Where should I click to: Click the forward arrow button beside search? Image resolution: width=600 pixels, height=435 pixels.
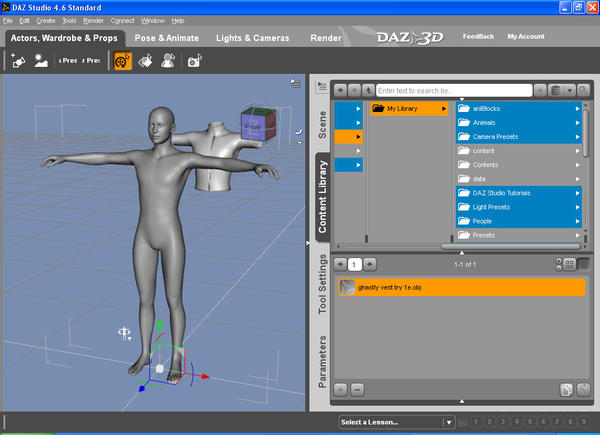click(x=354, y=91)
